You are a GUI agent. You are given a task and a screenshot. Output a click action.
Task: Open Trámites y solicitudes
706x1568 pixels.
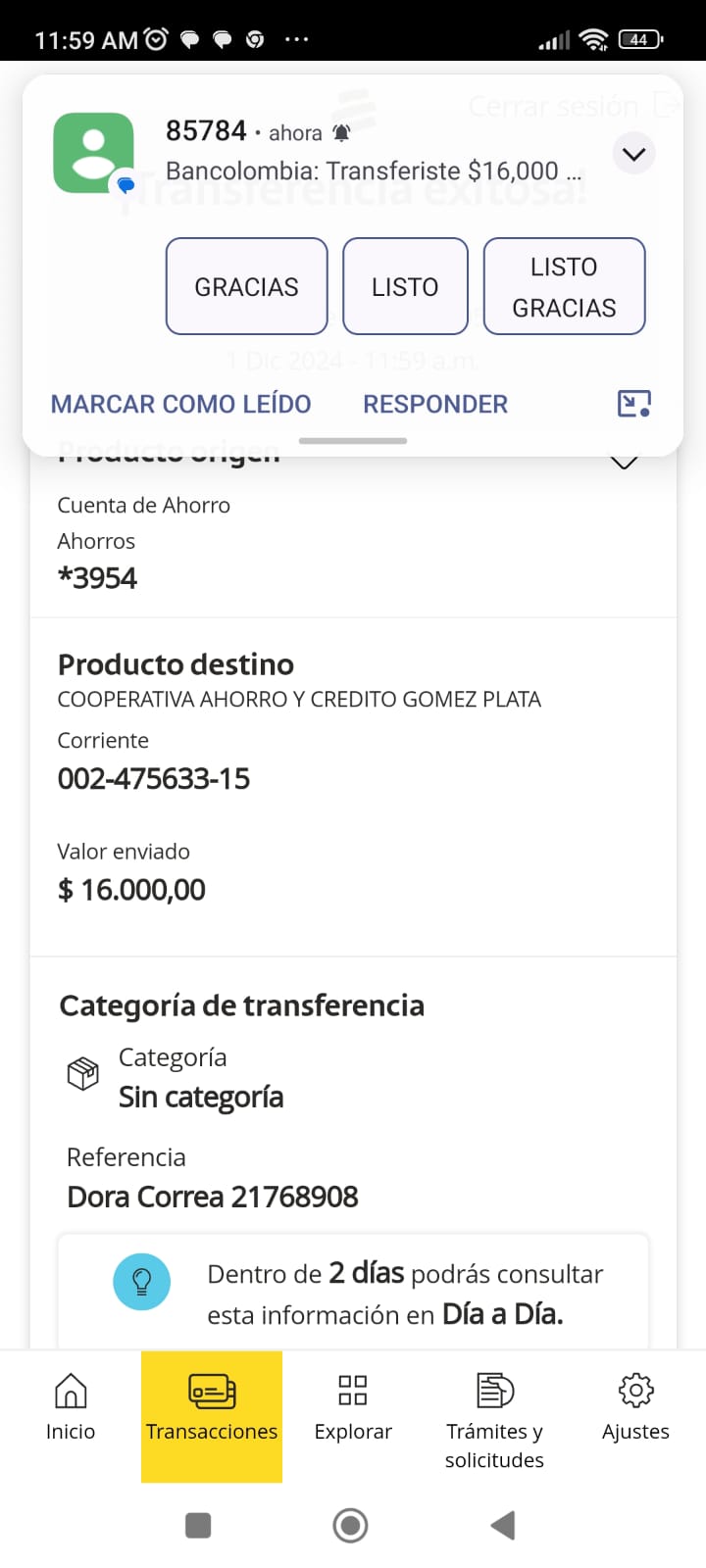tap(494, 1415)
